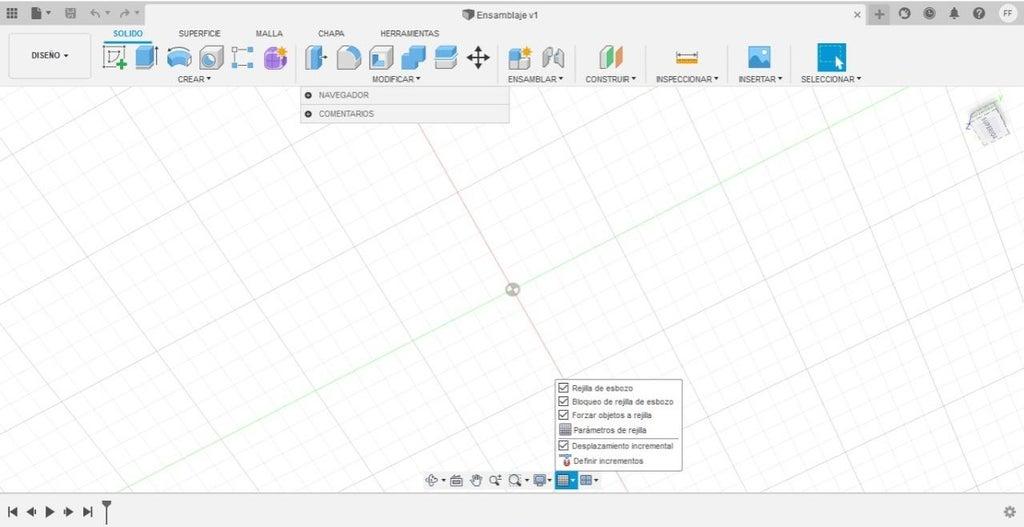The height and width of the screenshot is (527, 1024).
Task: Save the document with the disk icon
Action: point(71,13)
